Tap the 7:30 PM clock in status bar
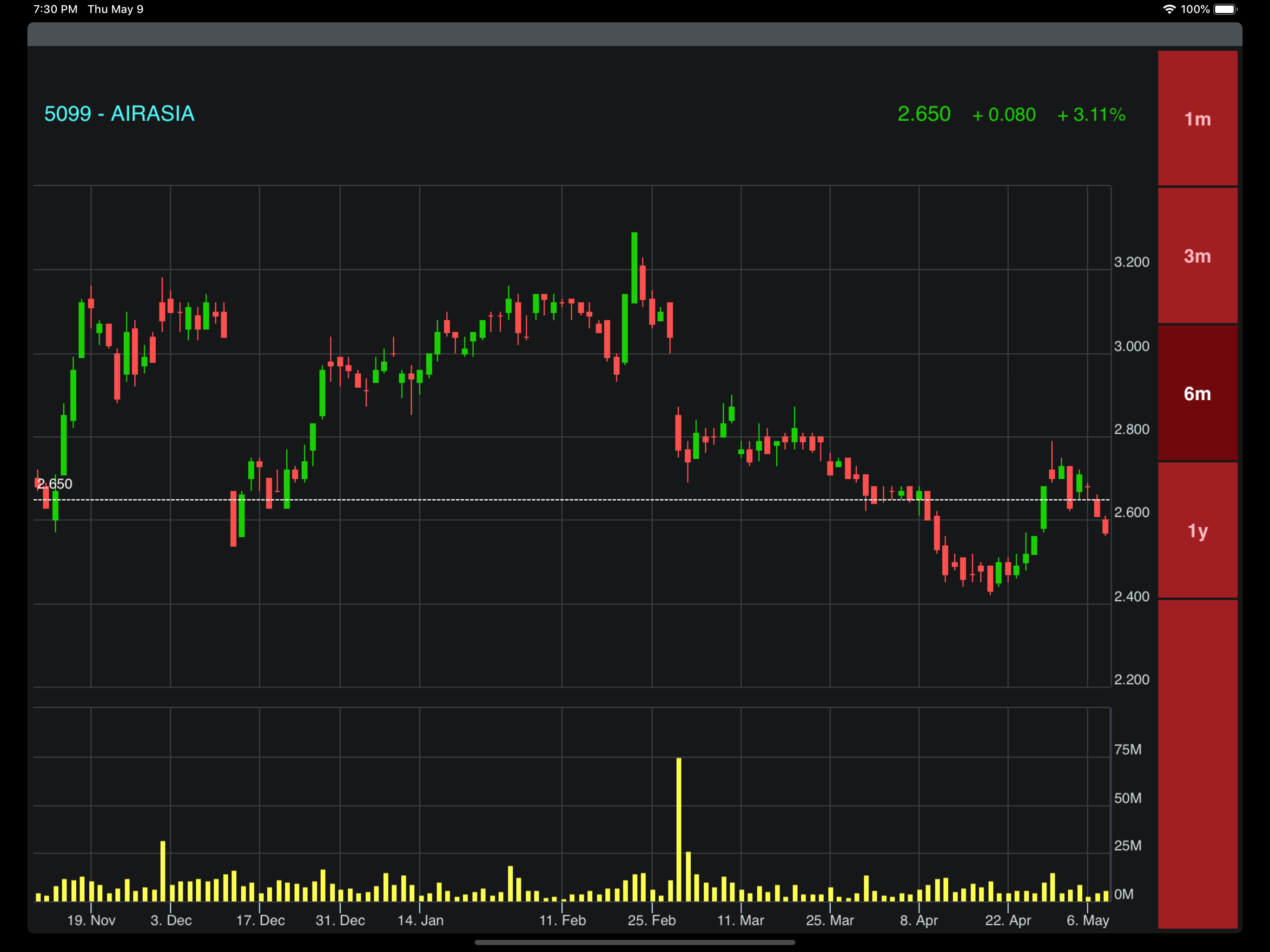 click(x=55, y=9)
